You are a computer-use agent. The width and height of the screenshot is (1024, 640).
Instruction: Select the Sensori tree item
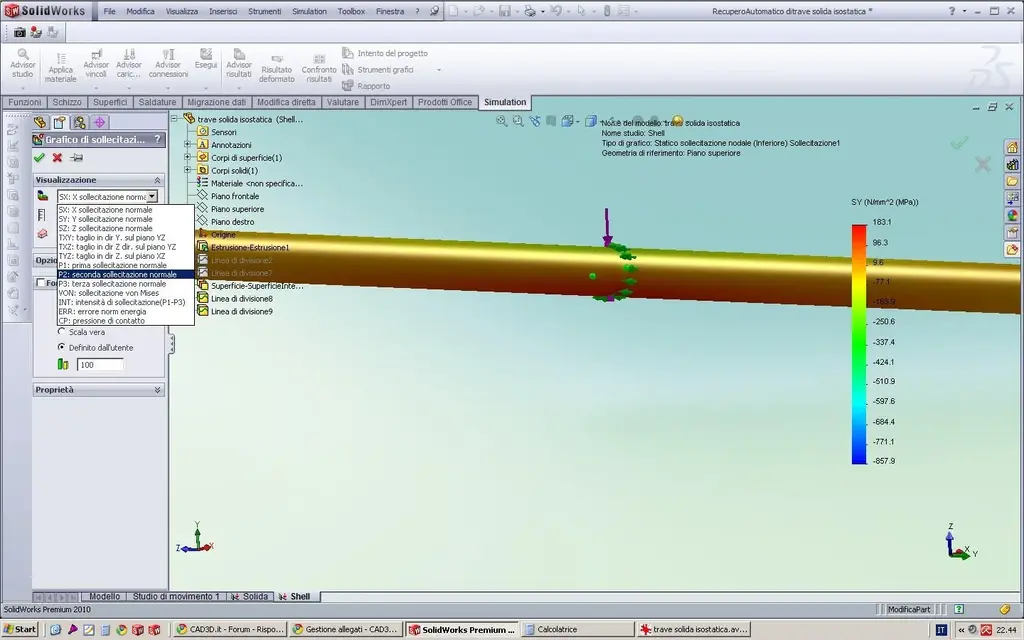tap(223, 132)
